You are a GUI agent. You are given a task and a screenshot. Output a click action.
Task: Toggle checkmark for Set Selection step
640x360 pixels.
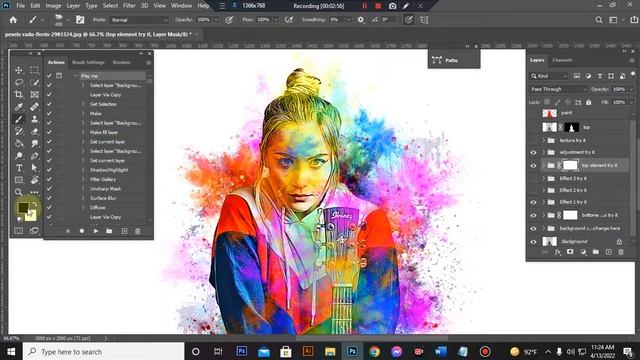click(49, 104)
